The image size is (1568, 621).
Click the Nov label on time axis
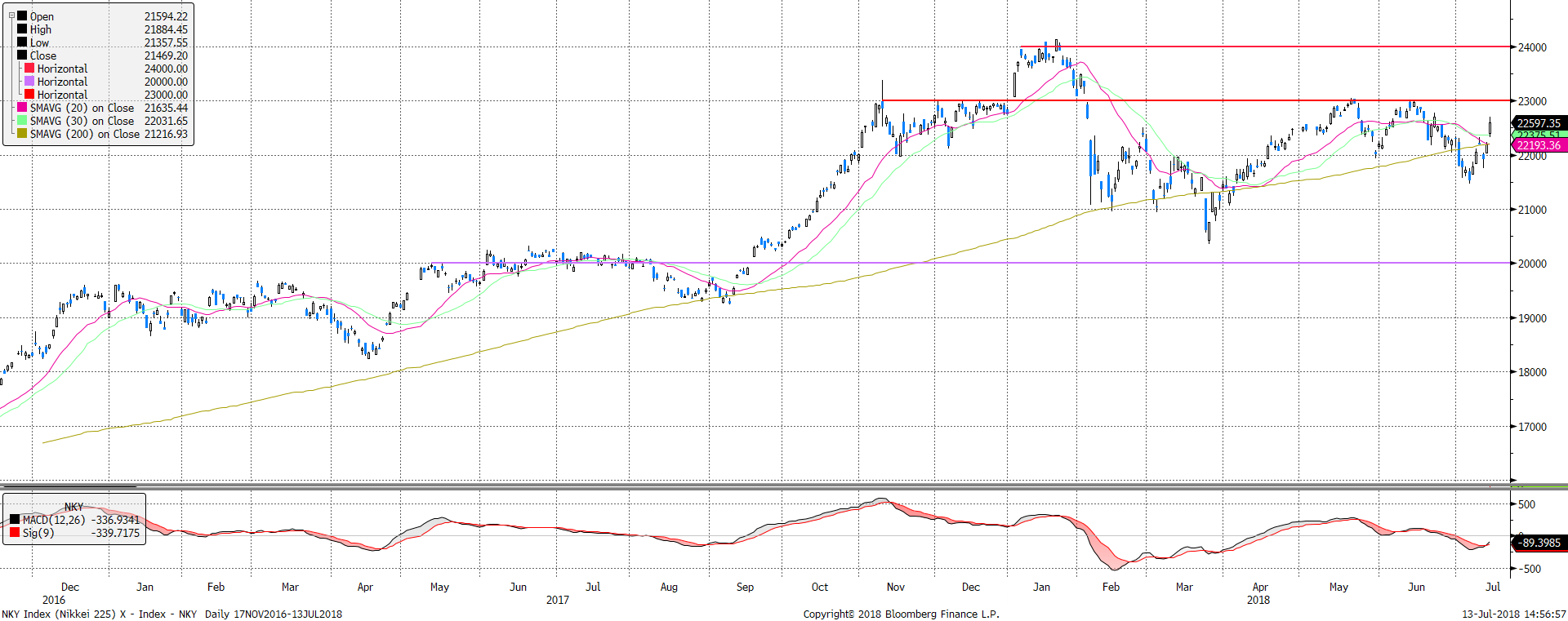pos(895,587)
